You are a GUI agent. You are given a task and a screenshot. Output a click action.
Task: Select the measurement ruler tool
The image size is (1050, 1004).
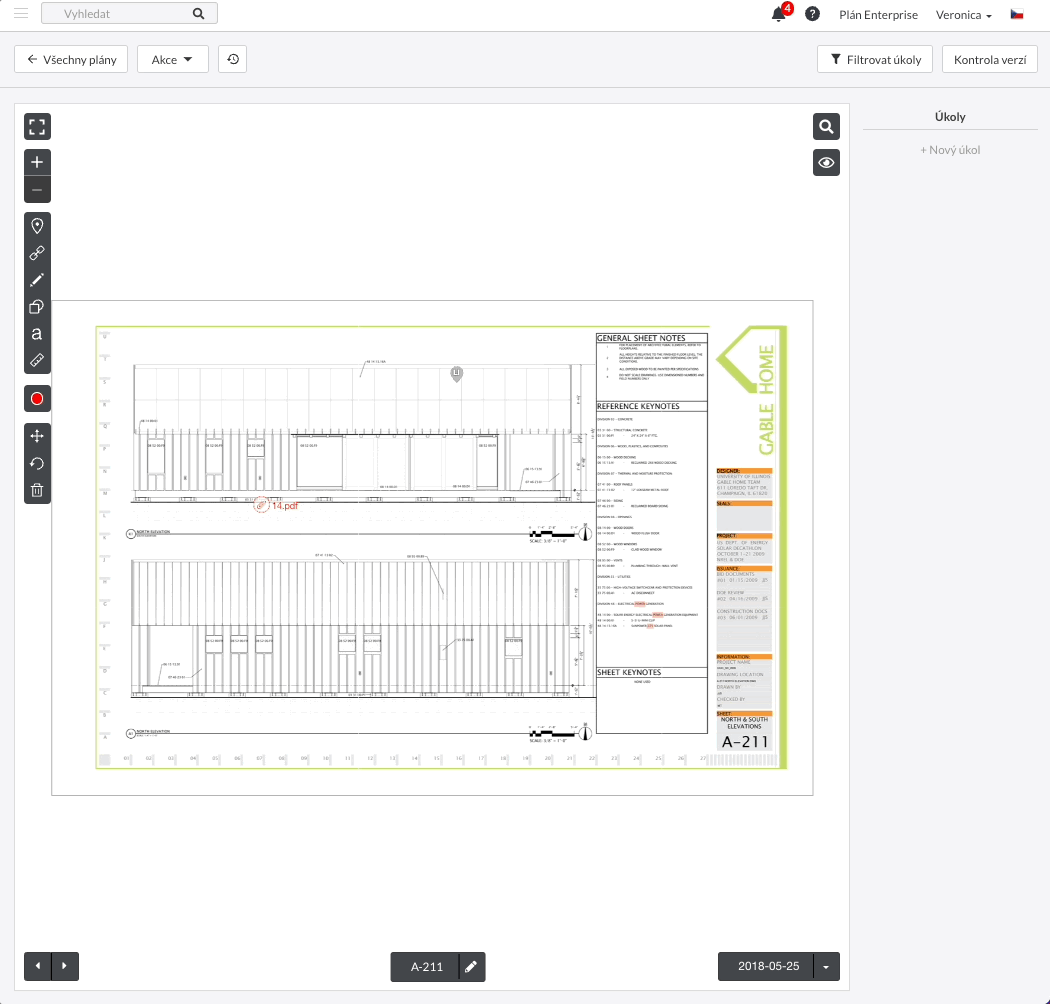coord(37,360)
